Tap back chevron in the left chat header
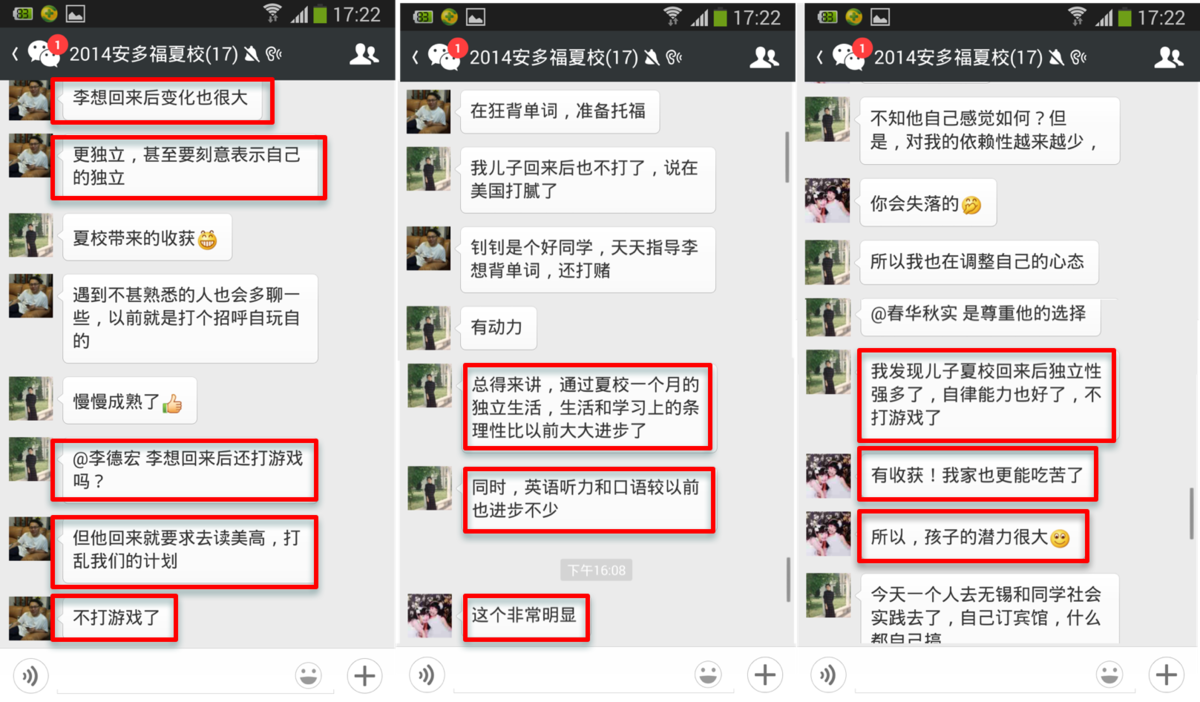The height and width of the screenshot is (702, 1200). pyautogui.click(x=15, y=55)
